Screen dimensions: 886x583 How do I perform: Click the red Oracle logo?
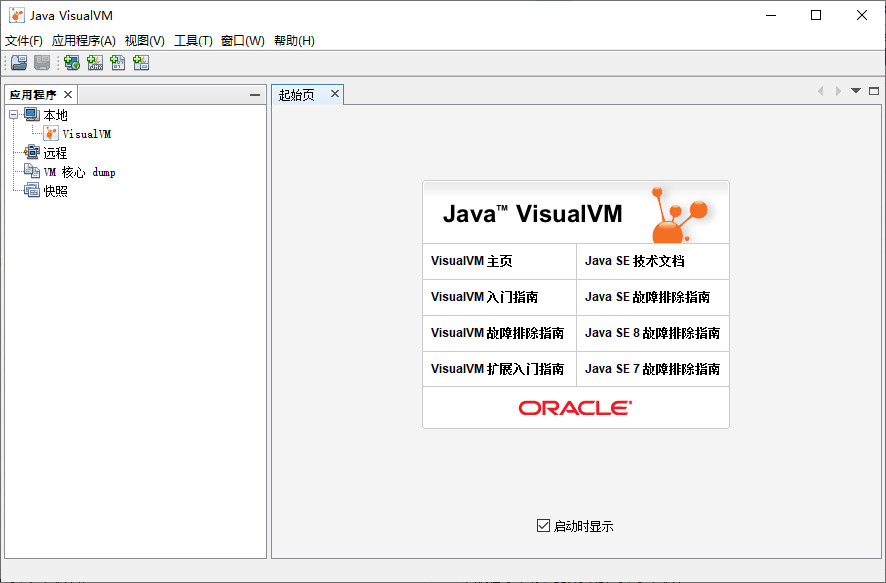point(575,408)
